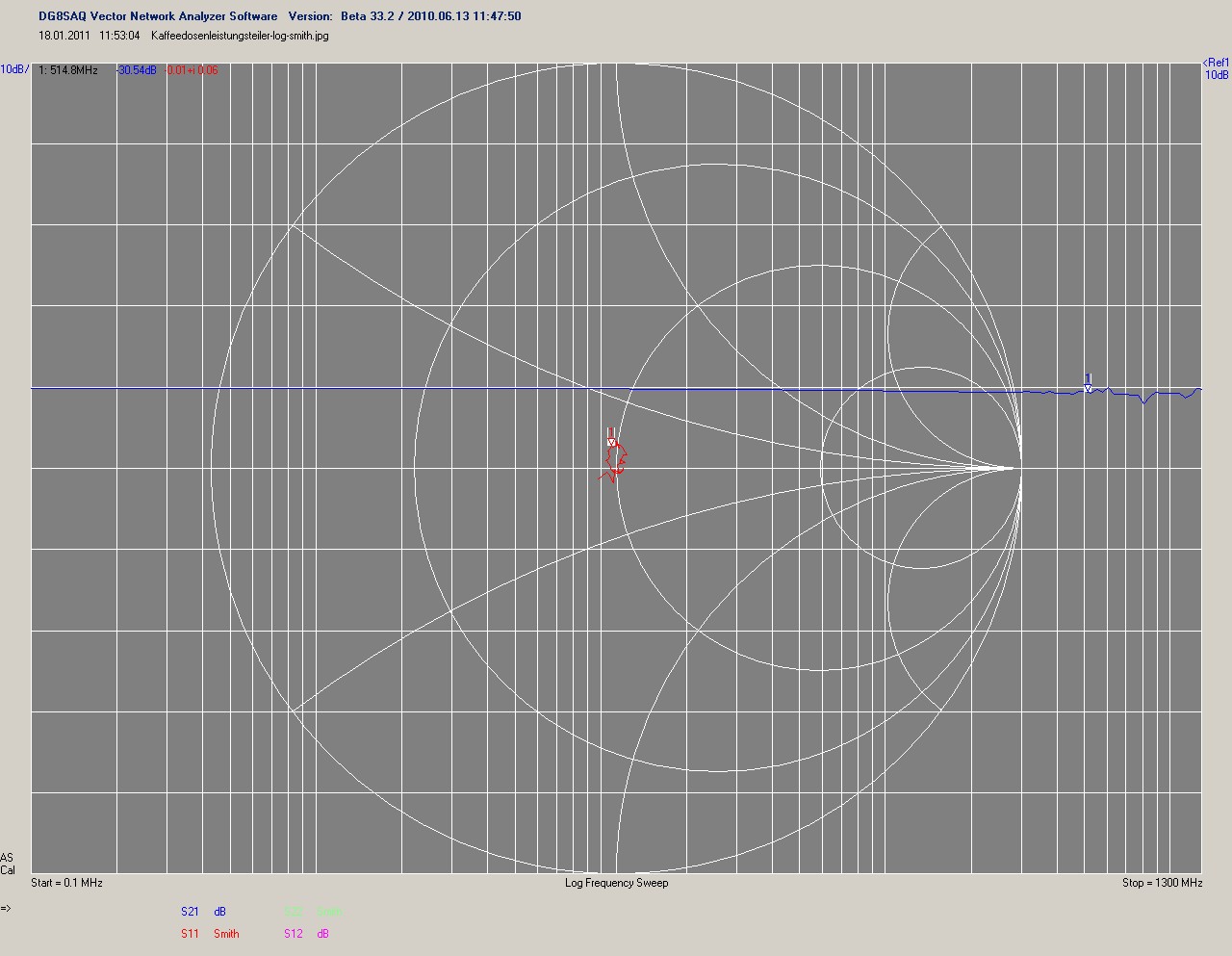Select the red S11 trace label
Image resolution: width=1232 pixels, height=956 pixels.
pos(190,933)
